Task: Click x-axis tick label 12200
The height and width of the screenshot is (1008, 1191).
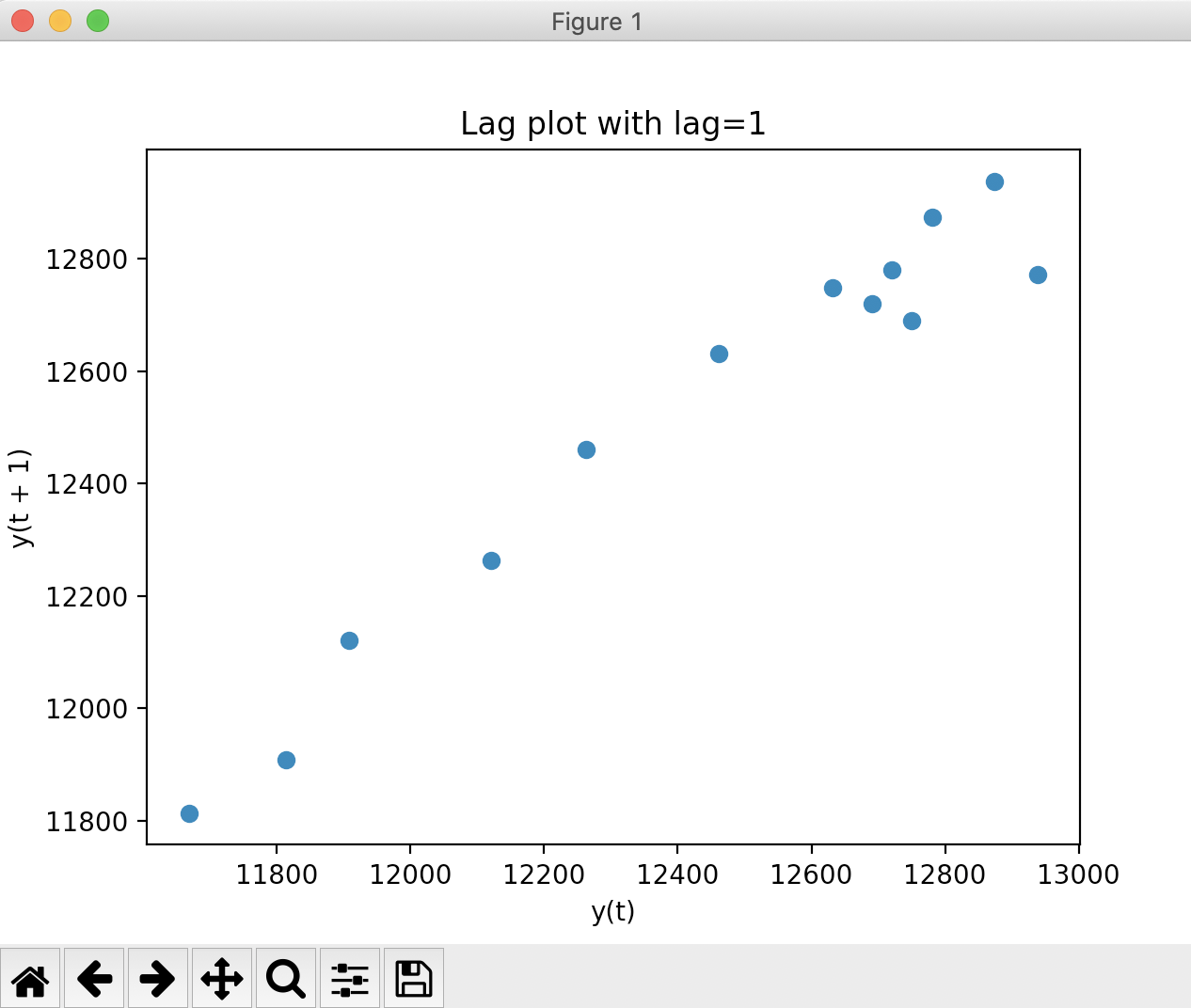Action: point(544,874)
